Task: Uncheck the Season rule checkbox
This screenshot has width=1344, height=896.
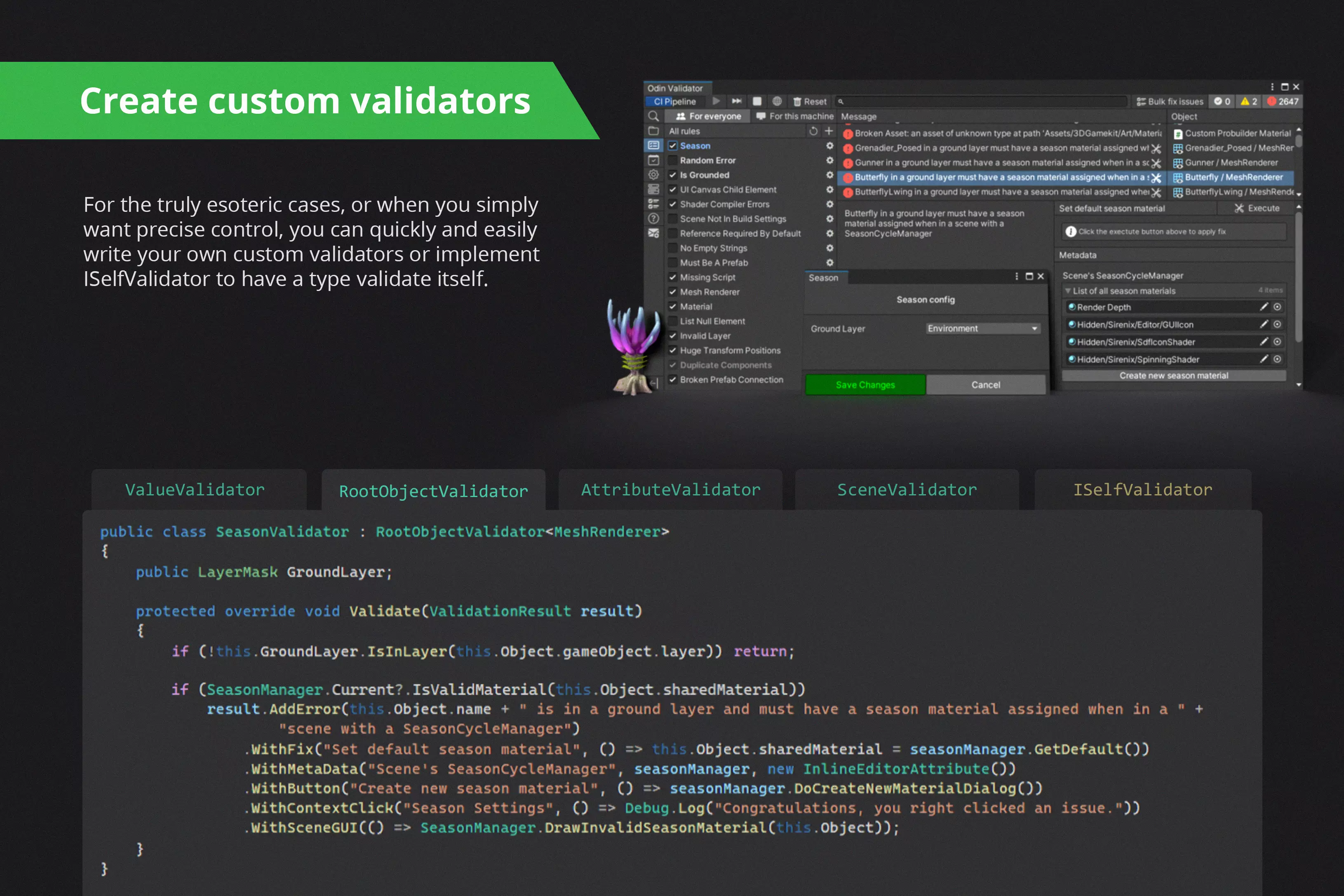Action: [x=672, y=146]
